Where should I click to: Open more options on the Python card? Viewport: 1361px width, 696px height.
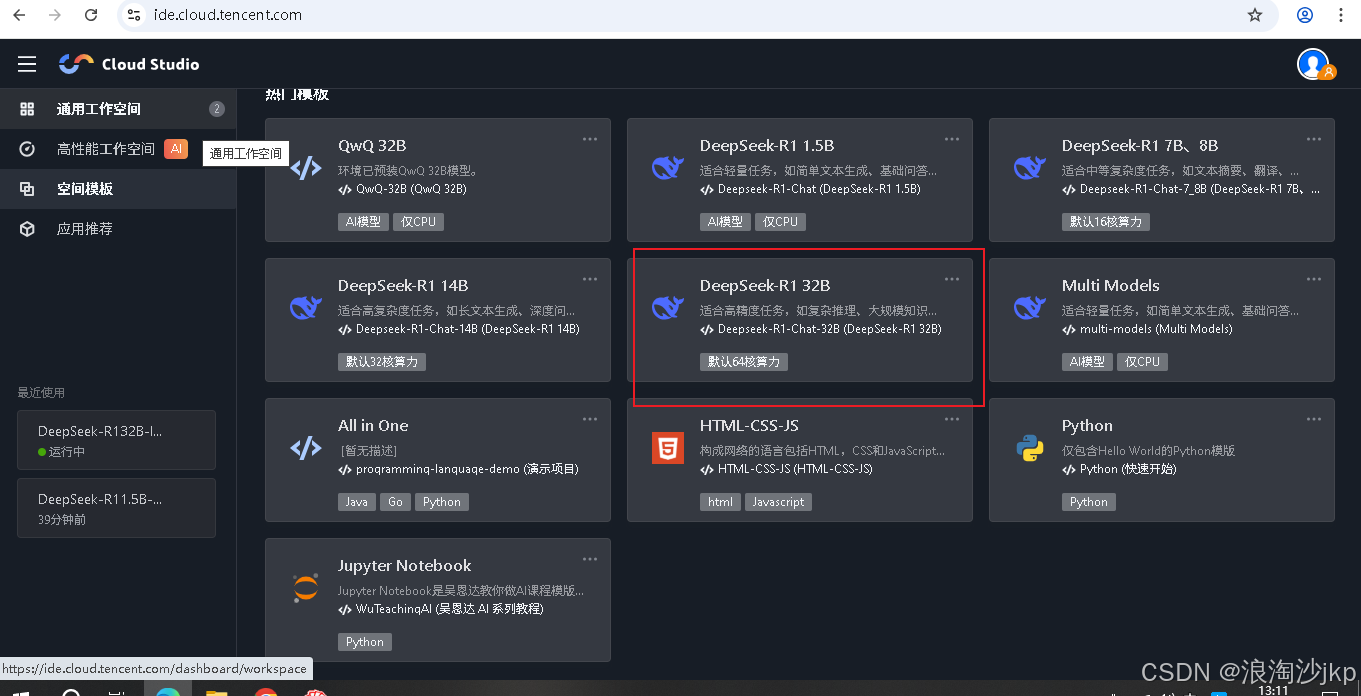tap(1314, 419)
